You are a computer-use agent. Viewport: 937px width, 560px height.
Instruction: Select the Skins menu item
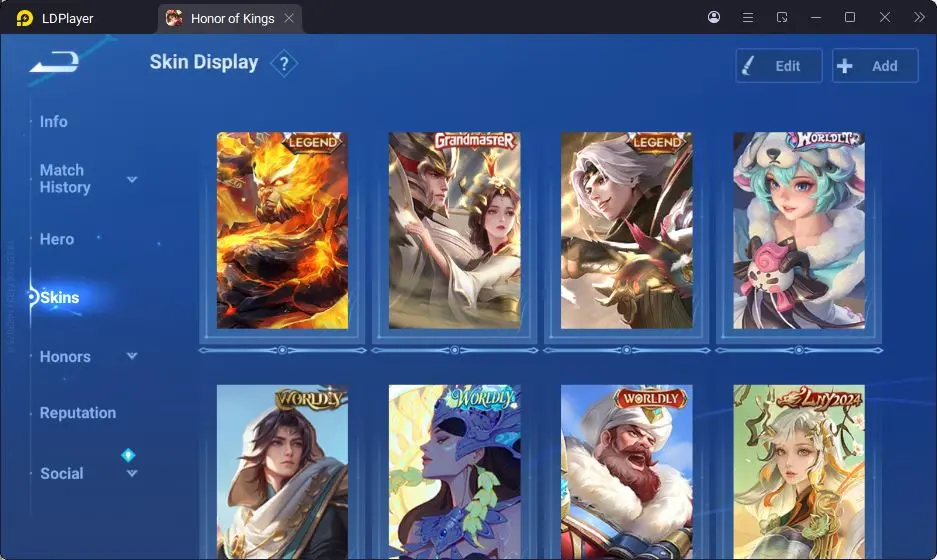point(59,297)
